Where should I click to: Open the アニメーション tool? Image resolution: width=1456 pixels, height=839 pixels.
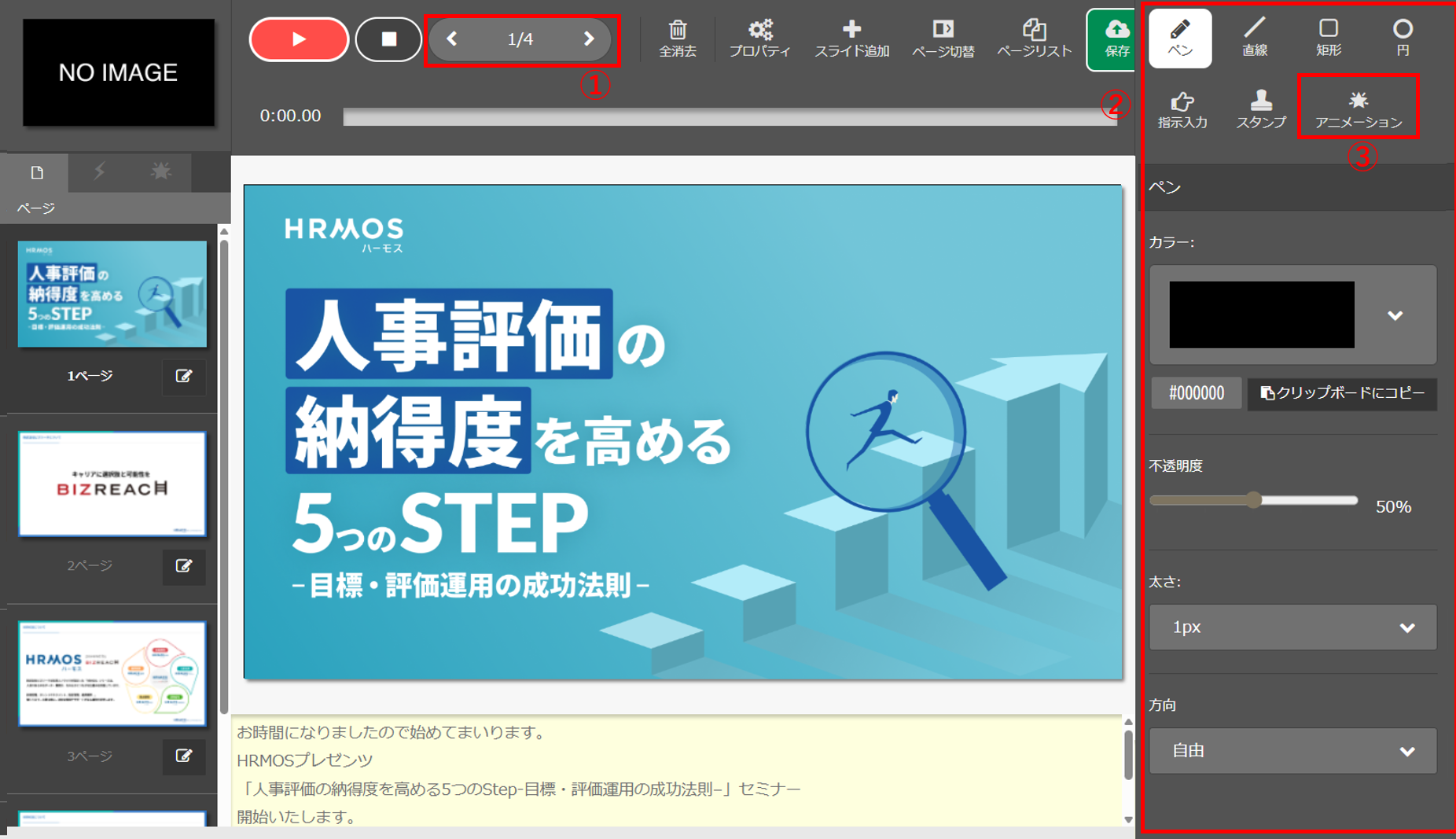coord(1358,109)
